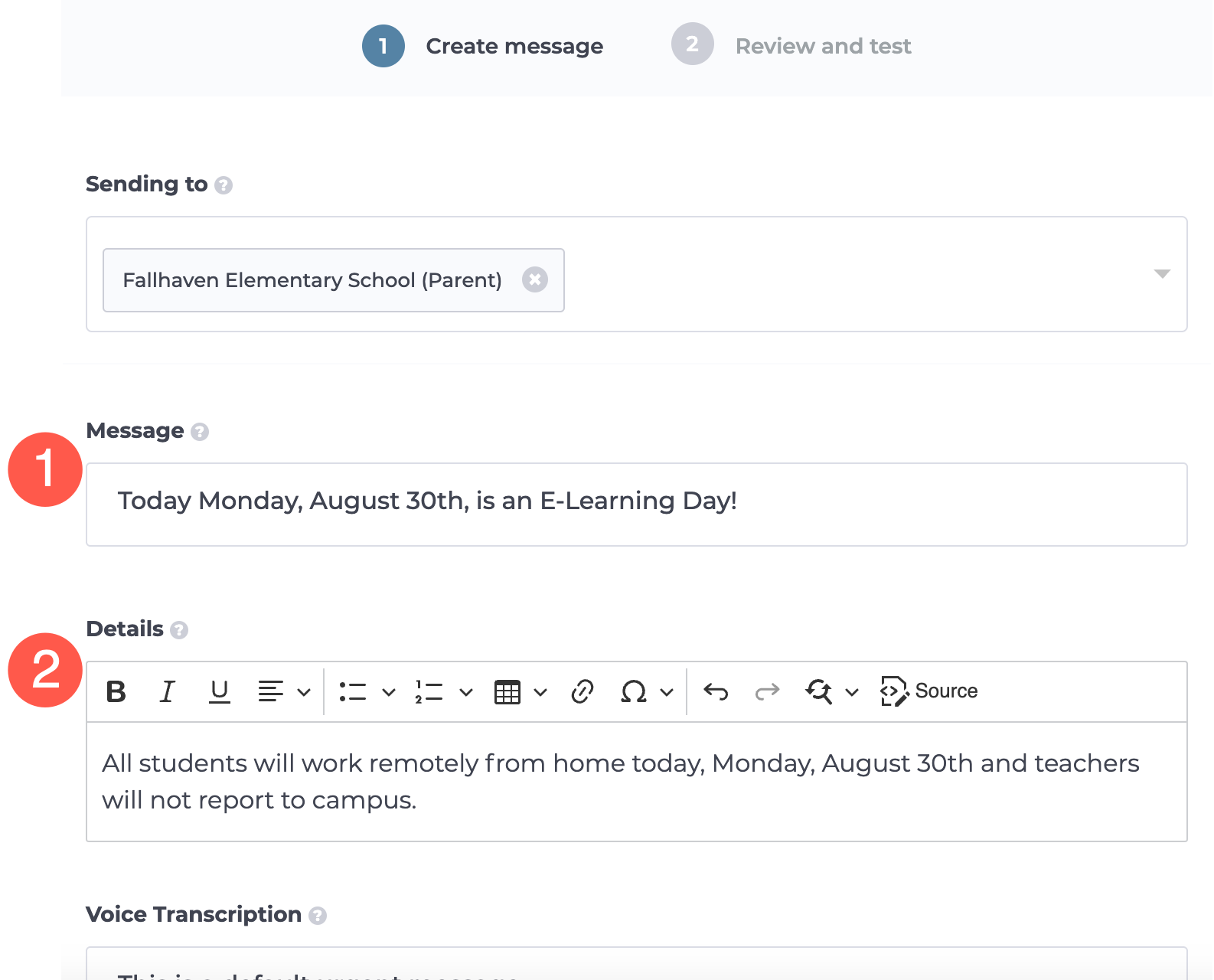Click the Message text input field
The width and height of the screenshot is (1214, 980).
(x=635, y=504)
